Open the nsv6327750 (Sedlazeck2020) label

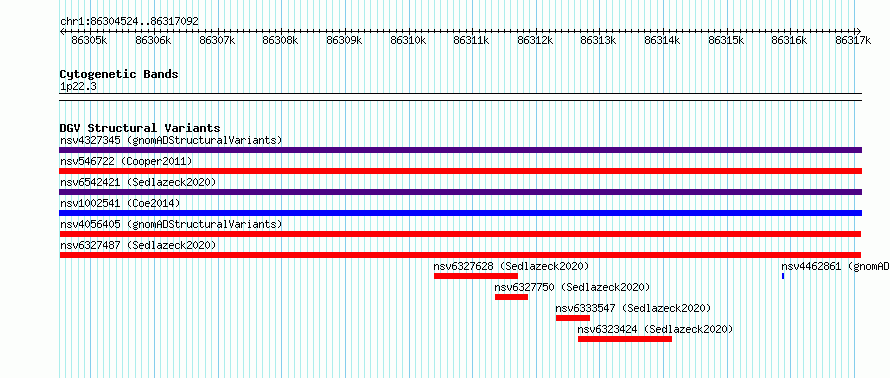[572, 287]
